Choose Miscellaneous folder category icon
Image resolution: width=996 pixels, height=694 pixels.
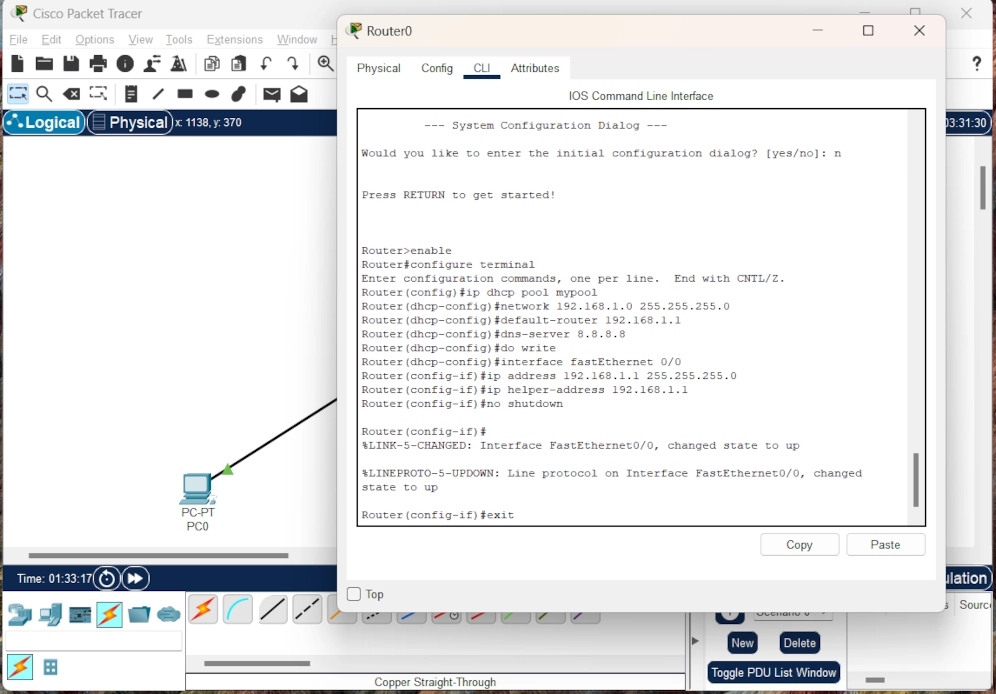coord(139,615)
